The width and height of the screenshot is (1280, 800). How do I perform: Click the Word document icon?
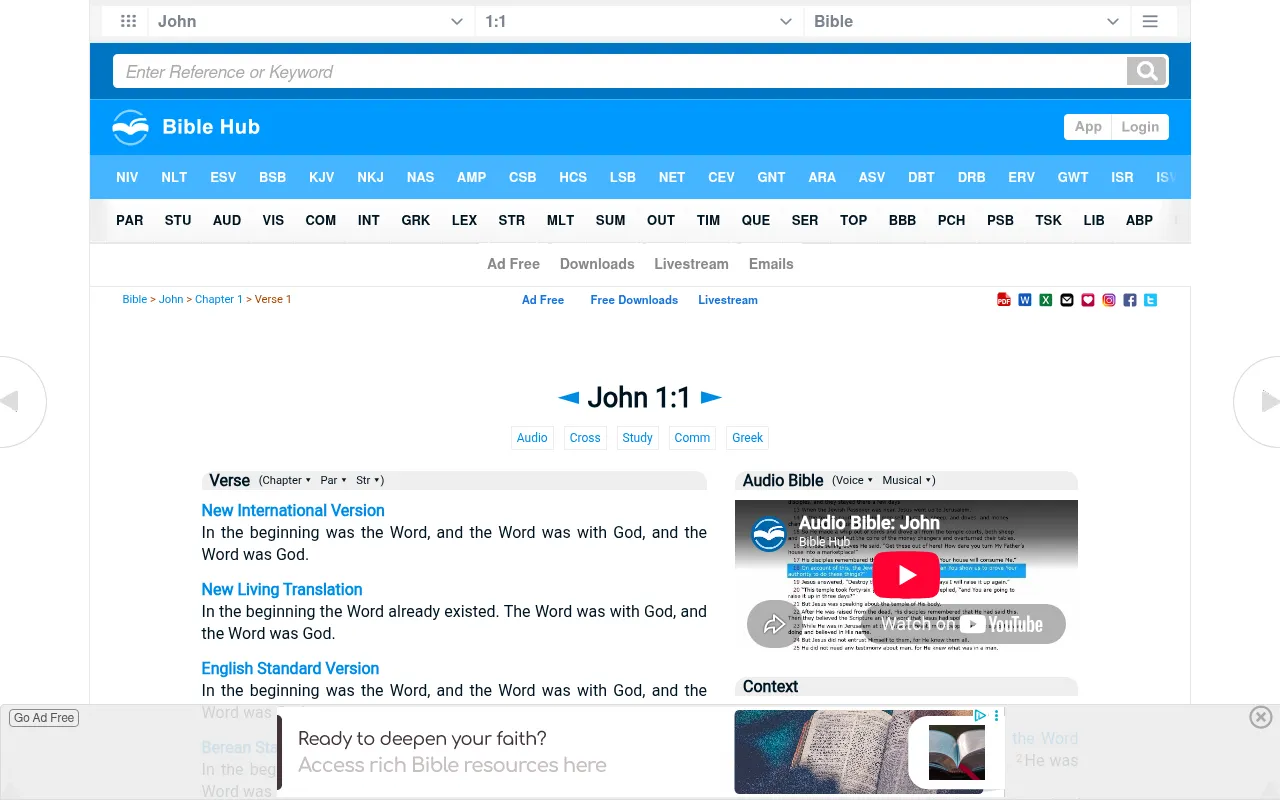pos(1025,300)
